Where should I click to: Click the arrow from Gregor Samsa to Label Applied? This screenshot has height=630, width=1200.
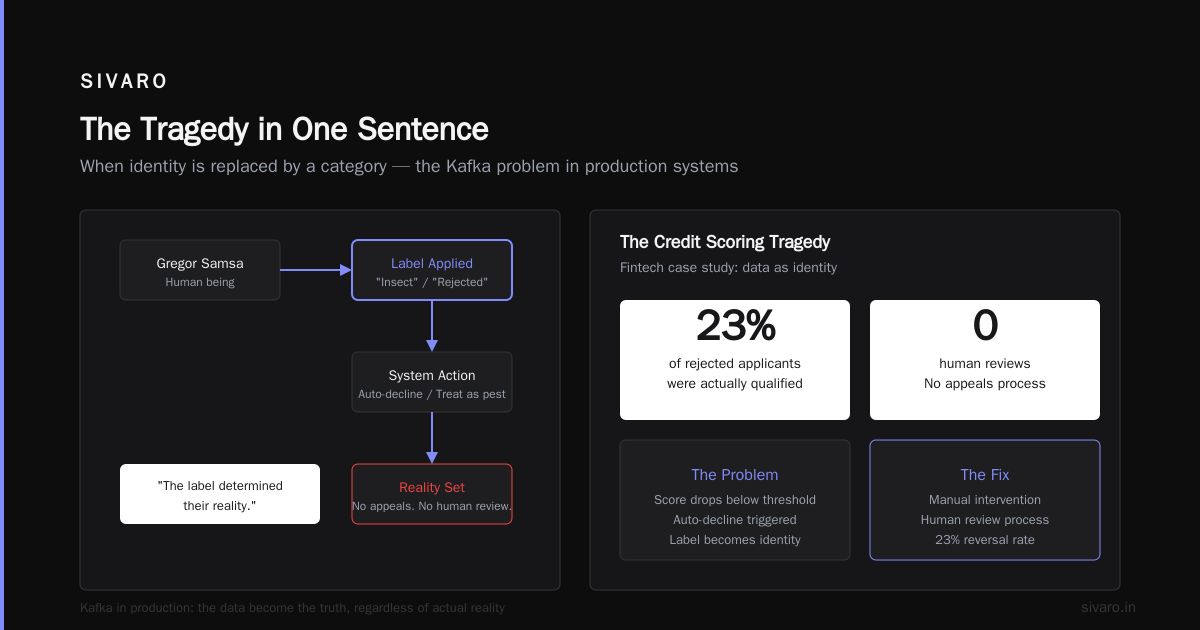coord(316,270)
